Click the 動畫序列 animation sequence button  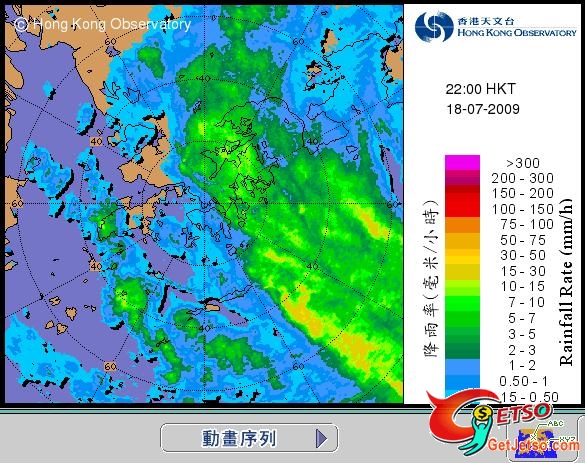point(249,438)
